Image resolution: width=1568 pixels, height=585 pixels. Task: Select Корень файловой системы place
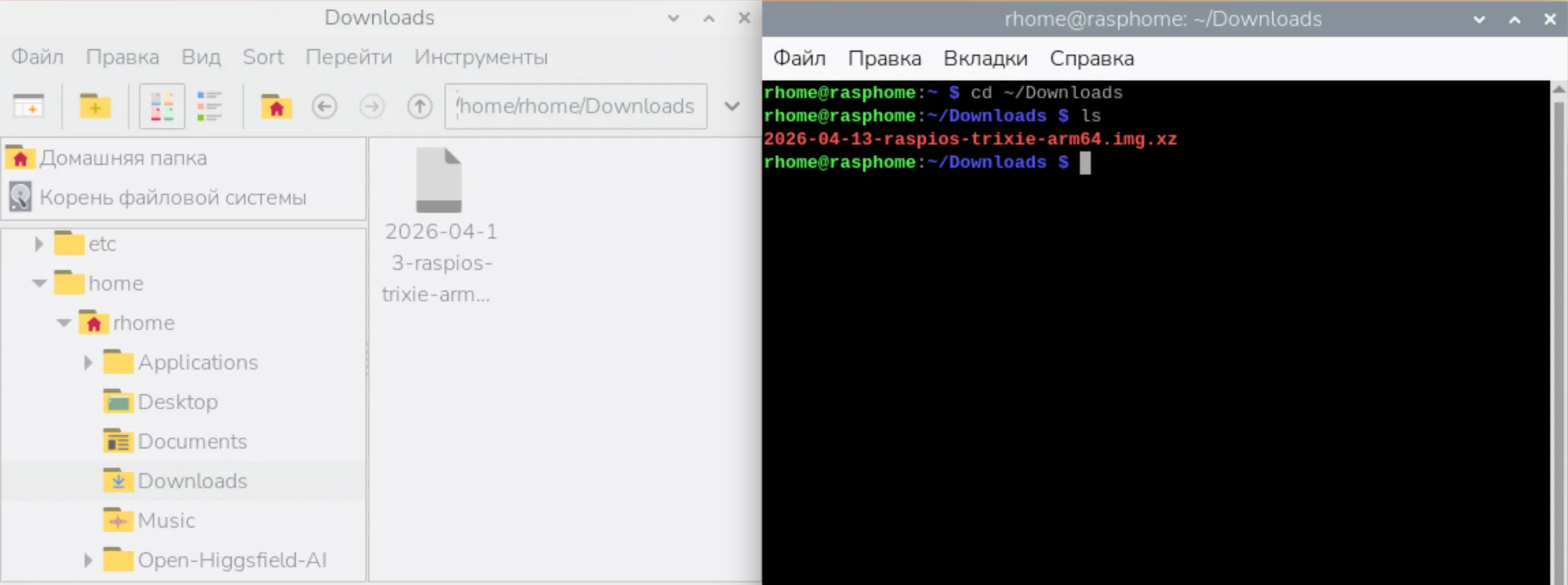click(x=184, y=198)
